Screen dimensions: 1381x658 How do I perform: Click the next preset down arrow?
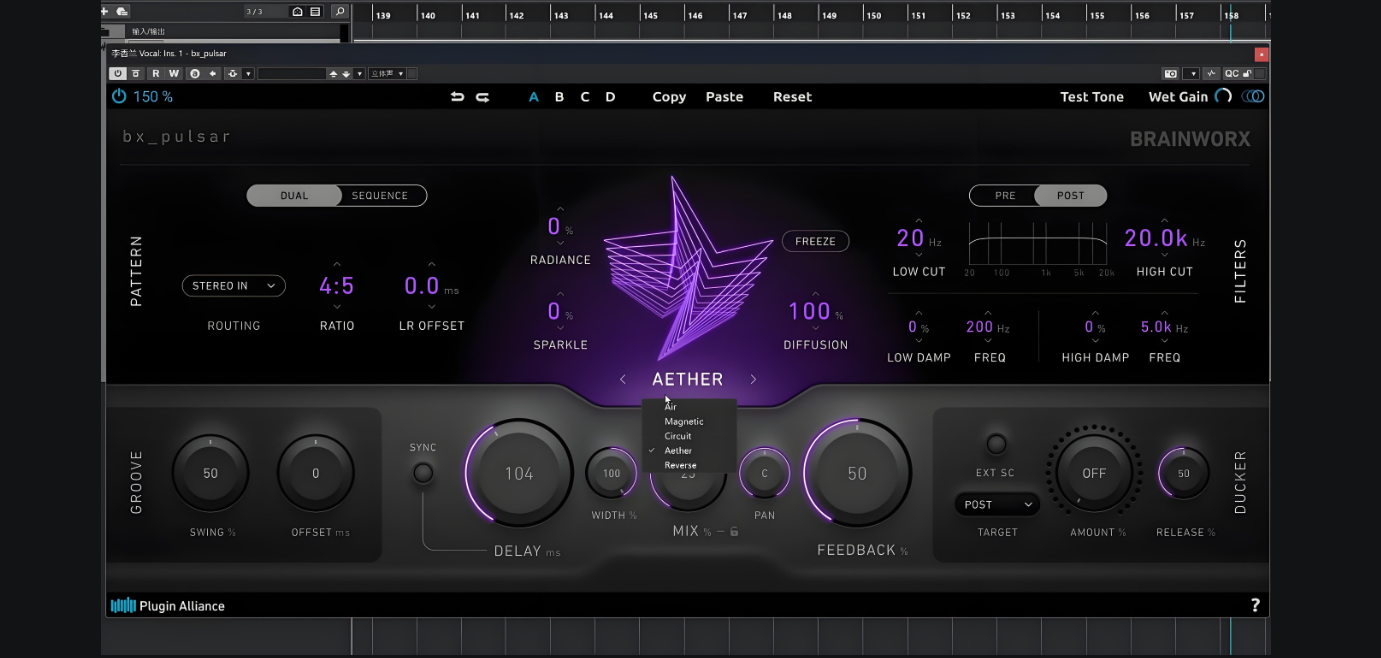click(x=346, y=74)
